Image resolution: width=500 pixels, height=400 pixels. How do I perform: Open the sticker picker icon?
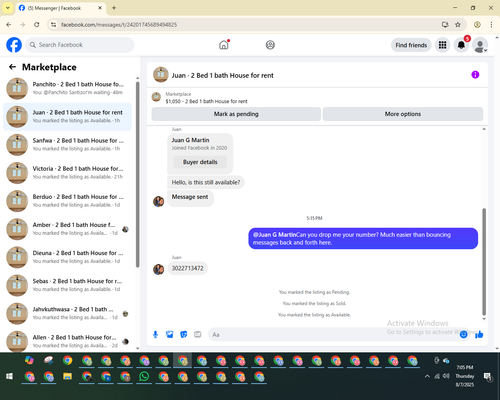tap(184, 334)
